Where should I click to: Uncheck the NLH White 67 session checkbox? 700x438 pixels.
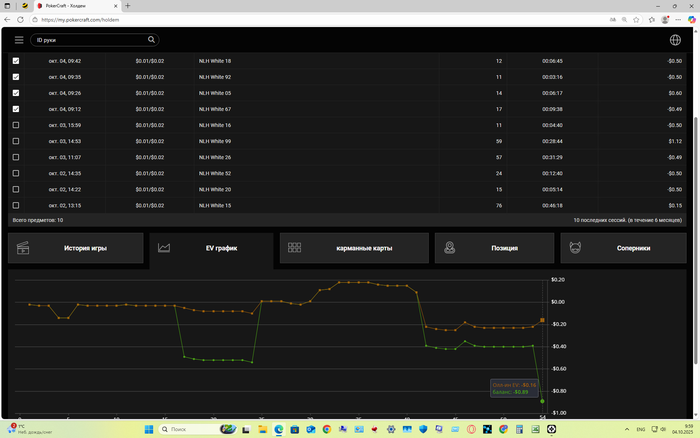[16, 109]
